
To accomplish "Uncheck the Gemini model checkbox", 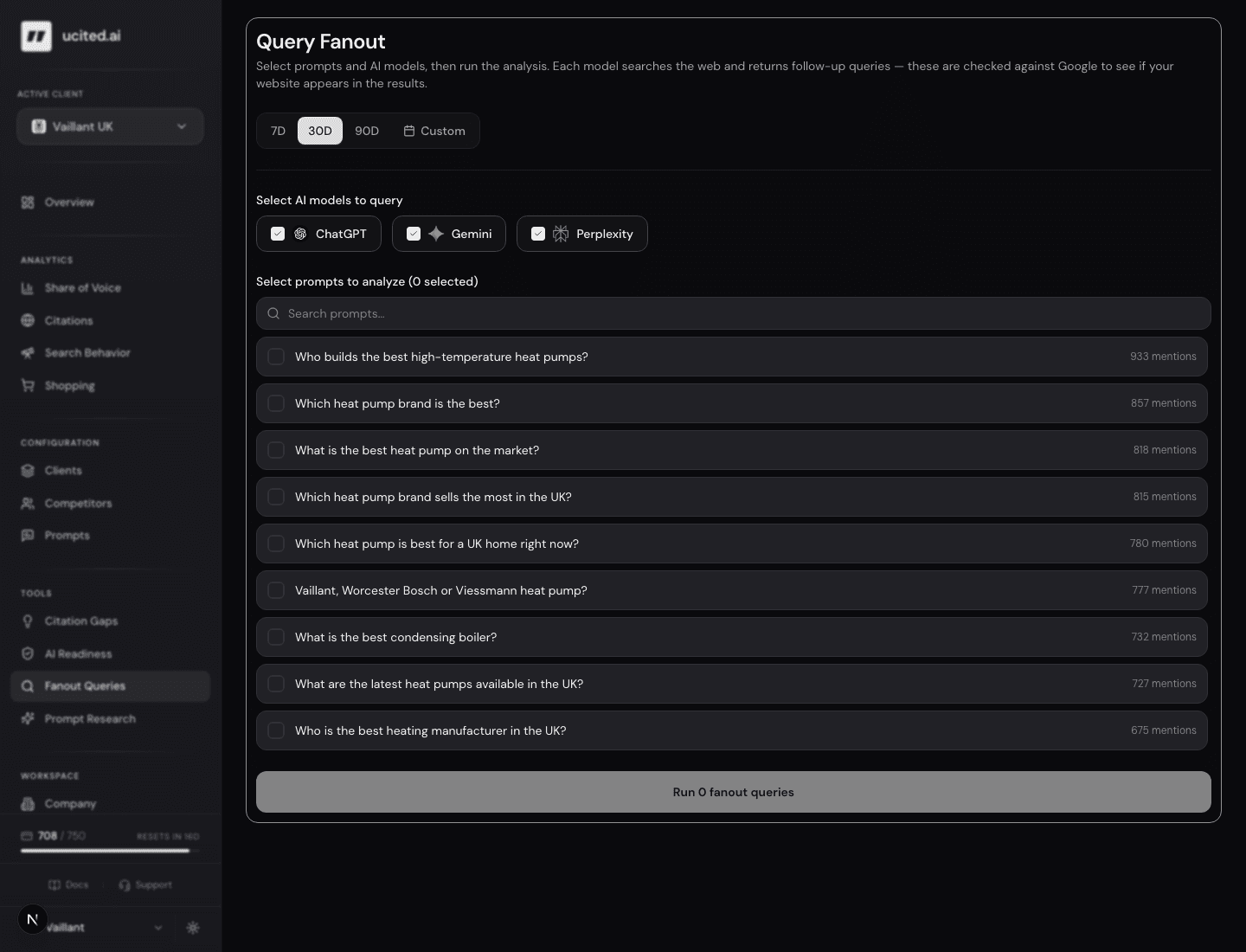I will 414,234.
